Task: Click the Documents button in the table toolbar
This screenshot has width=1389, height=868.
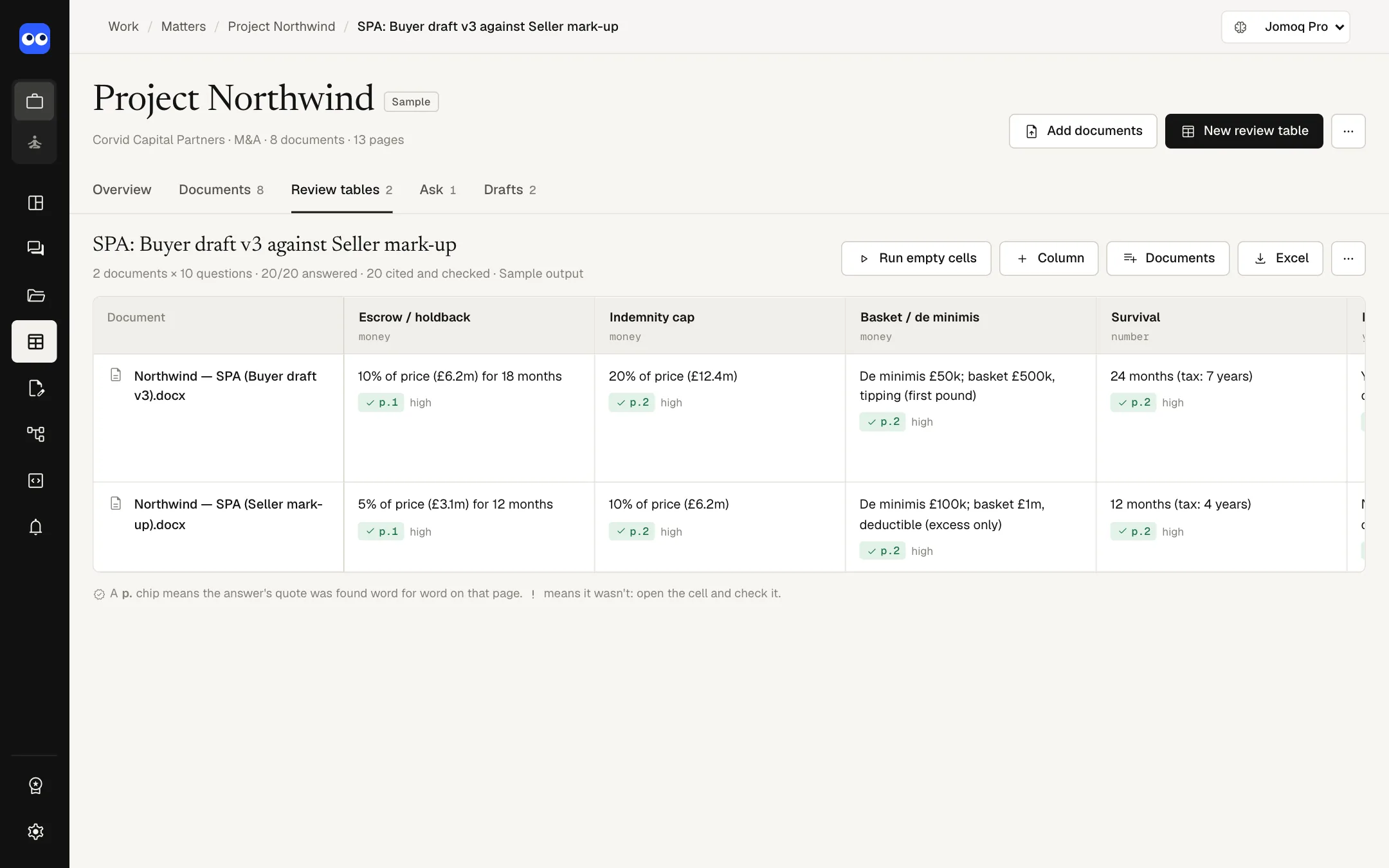Action: pos(1168,258)
